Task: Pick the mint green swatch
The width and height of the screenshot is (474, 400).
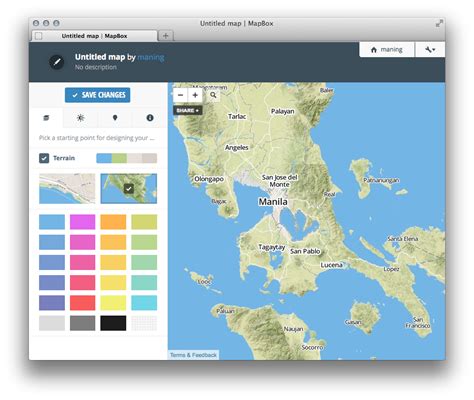Action: [144, 262]
